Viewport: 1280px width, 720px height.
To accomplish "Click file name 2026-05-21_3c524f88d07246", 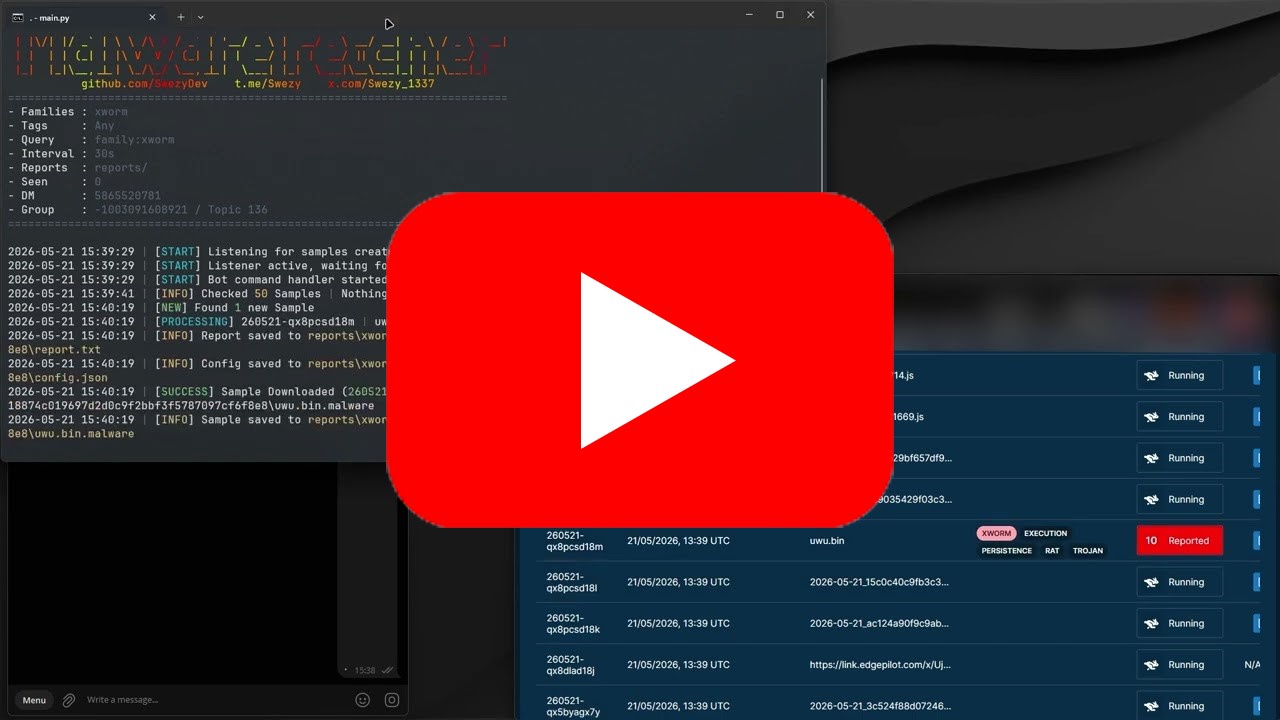I will click(x=880, y=706).
